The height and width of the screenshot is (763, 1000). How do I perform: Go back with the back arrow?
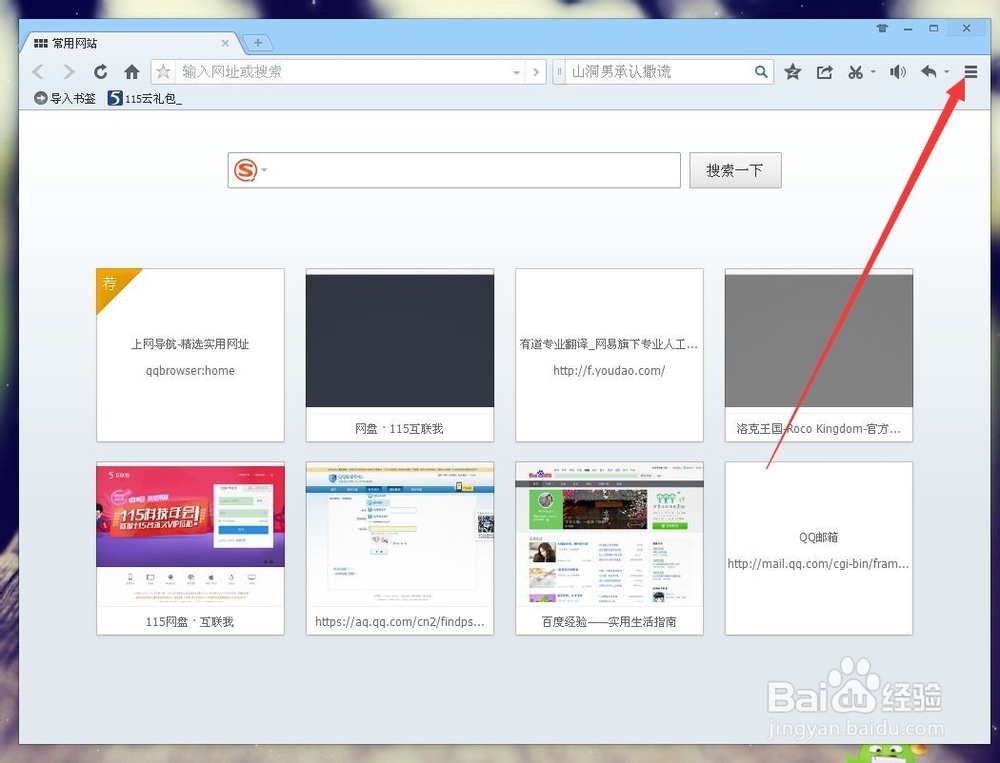[38, 72]
